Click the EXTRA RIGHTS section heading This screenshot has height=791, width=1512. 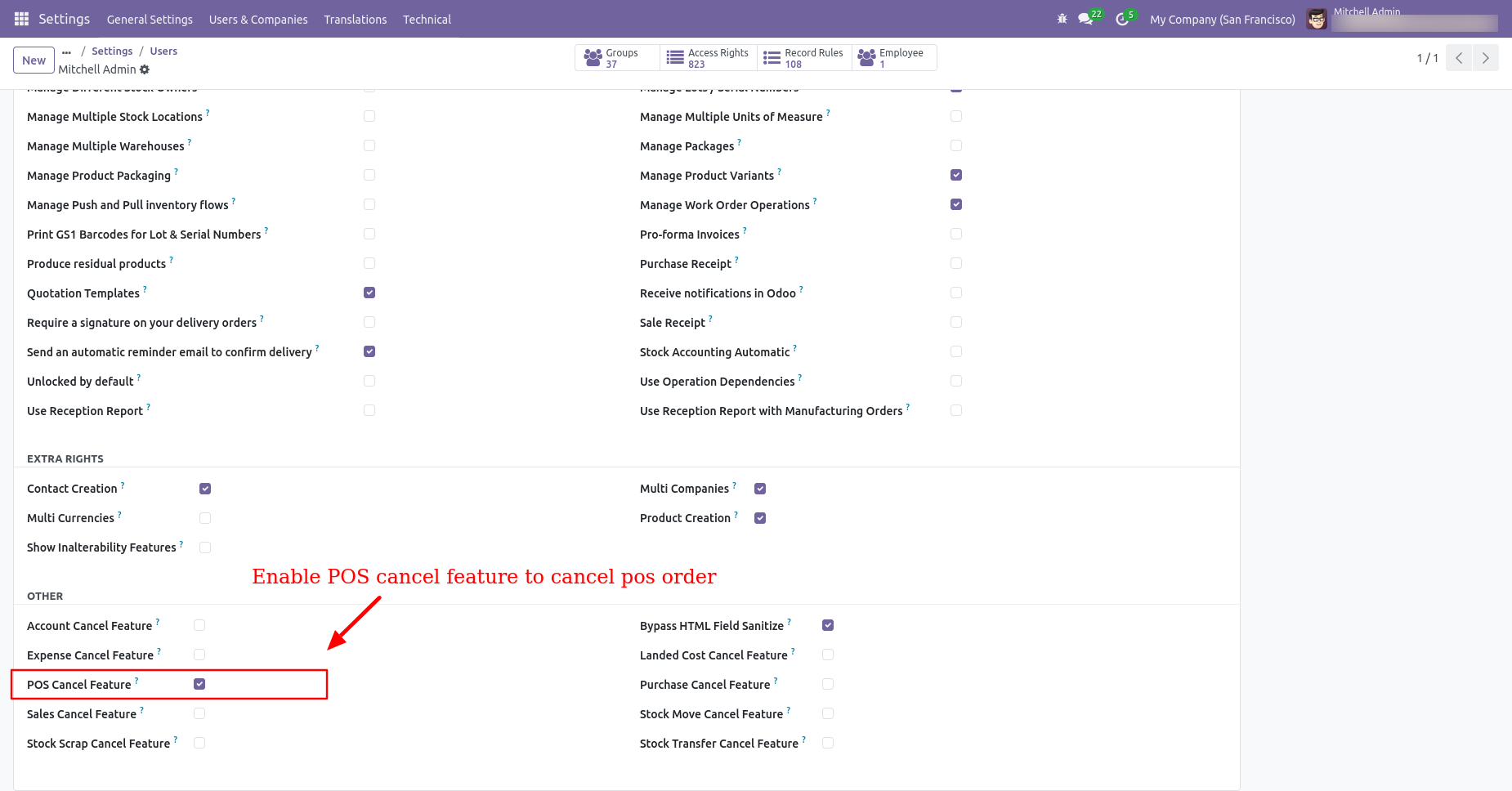(x=65, y=459)
